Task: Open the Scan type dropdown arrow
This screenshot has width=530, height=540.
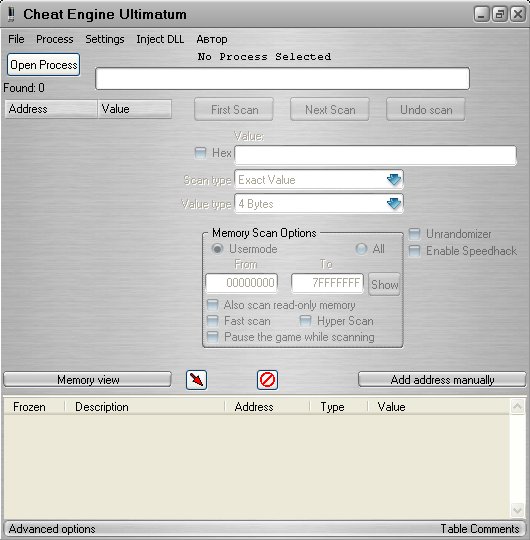Action: pyautogui.click(x=394, y=179)
